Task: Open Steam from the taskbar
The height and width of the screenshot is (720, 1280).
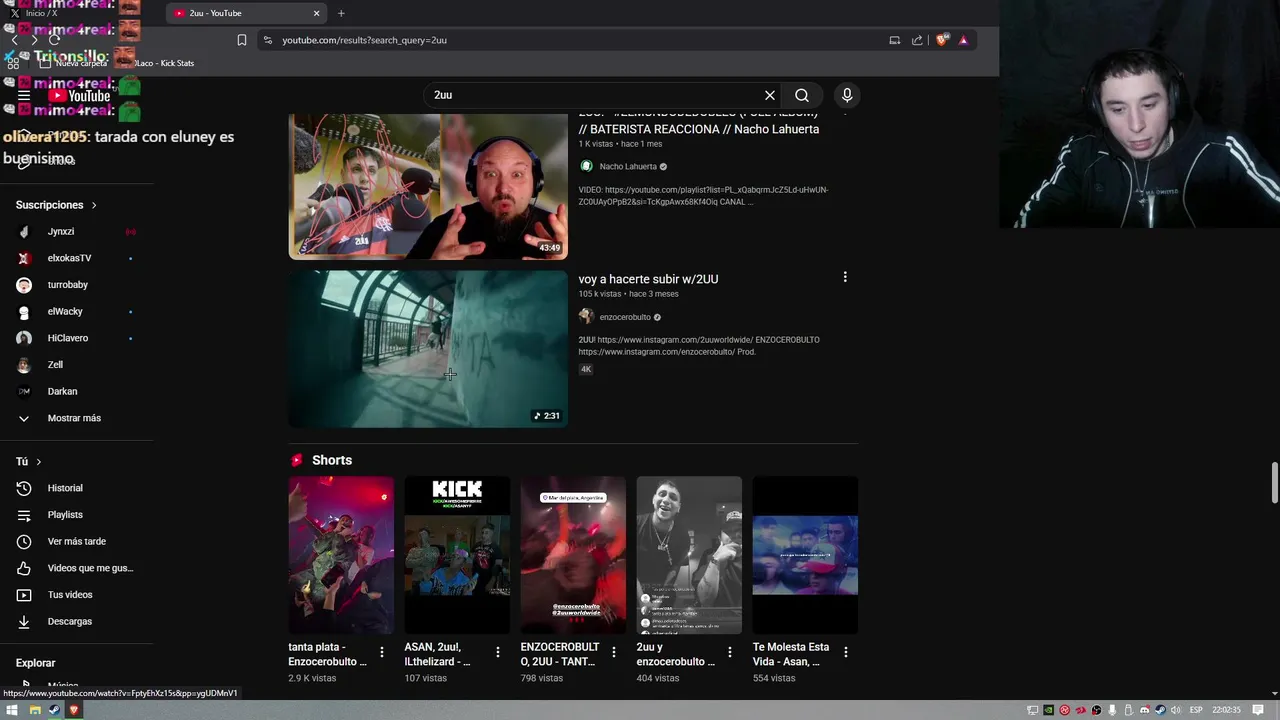Action: (54, 710)
